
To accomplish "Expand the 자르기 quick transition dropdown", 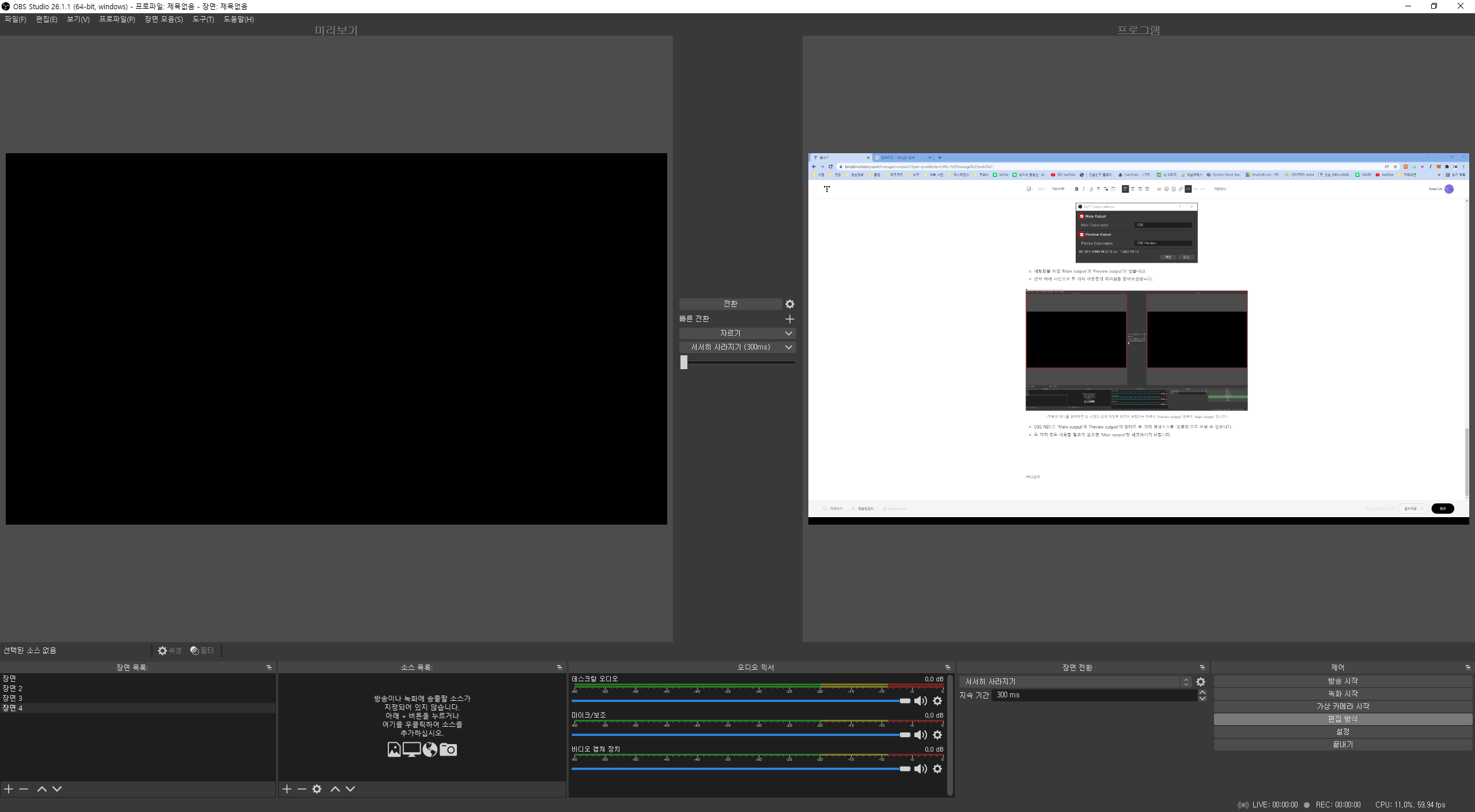I will (789, 333).
